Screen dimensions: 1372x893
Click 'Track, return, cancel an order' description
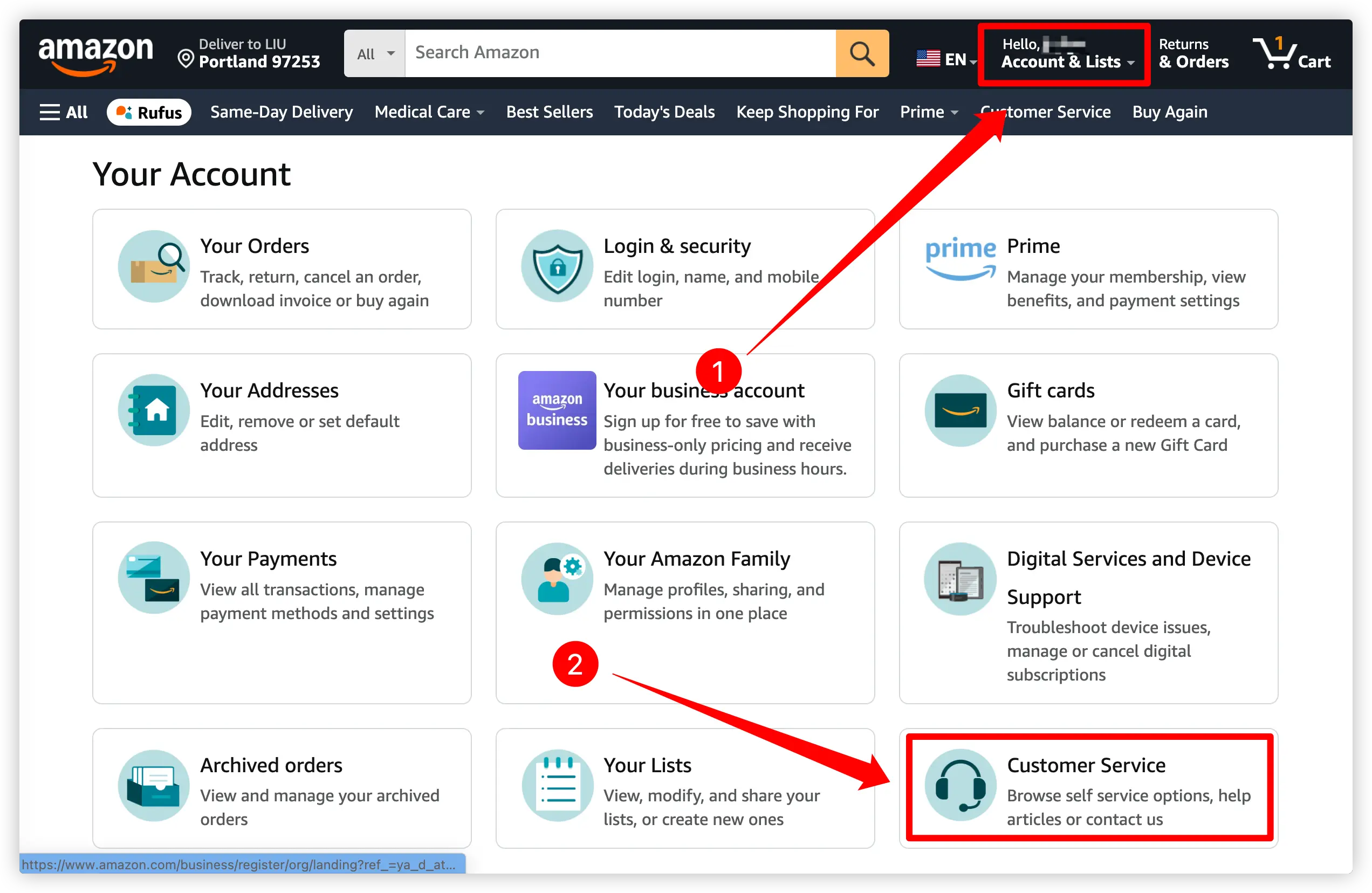(314, 288)
